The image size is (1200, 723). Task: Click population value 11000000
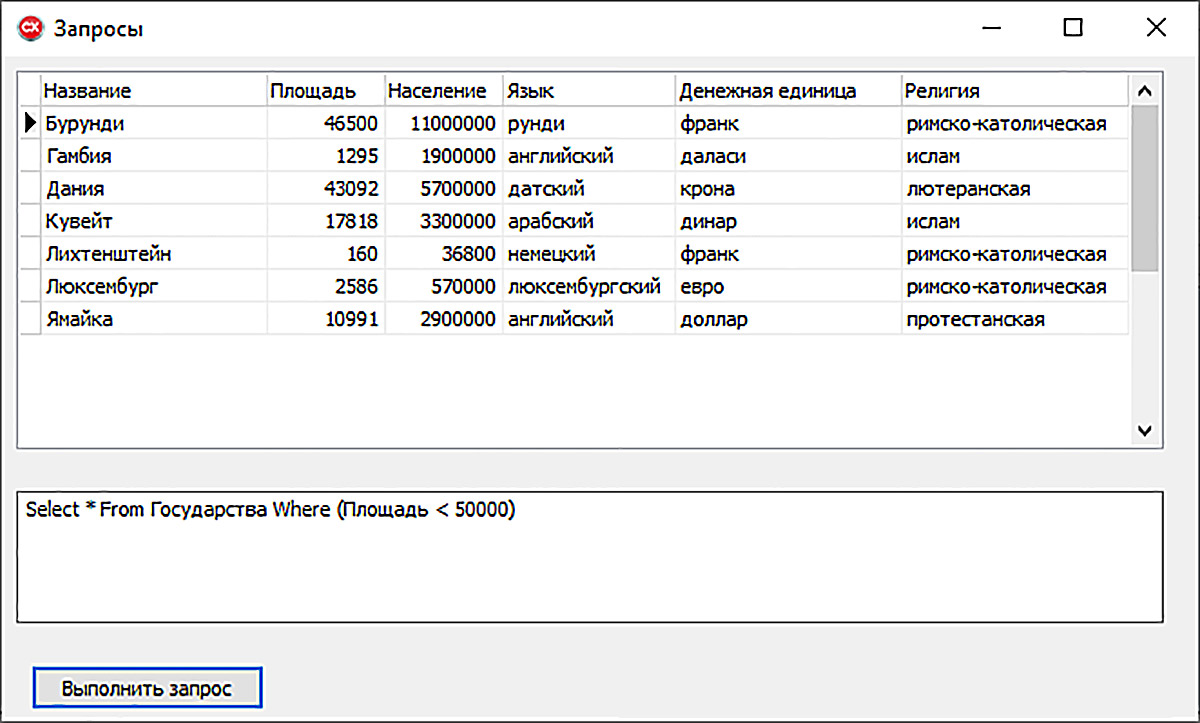point(443,123)
